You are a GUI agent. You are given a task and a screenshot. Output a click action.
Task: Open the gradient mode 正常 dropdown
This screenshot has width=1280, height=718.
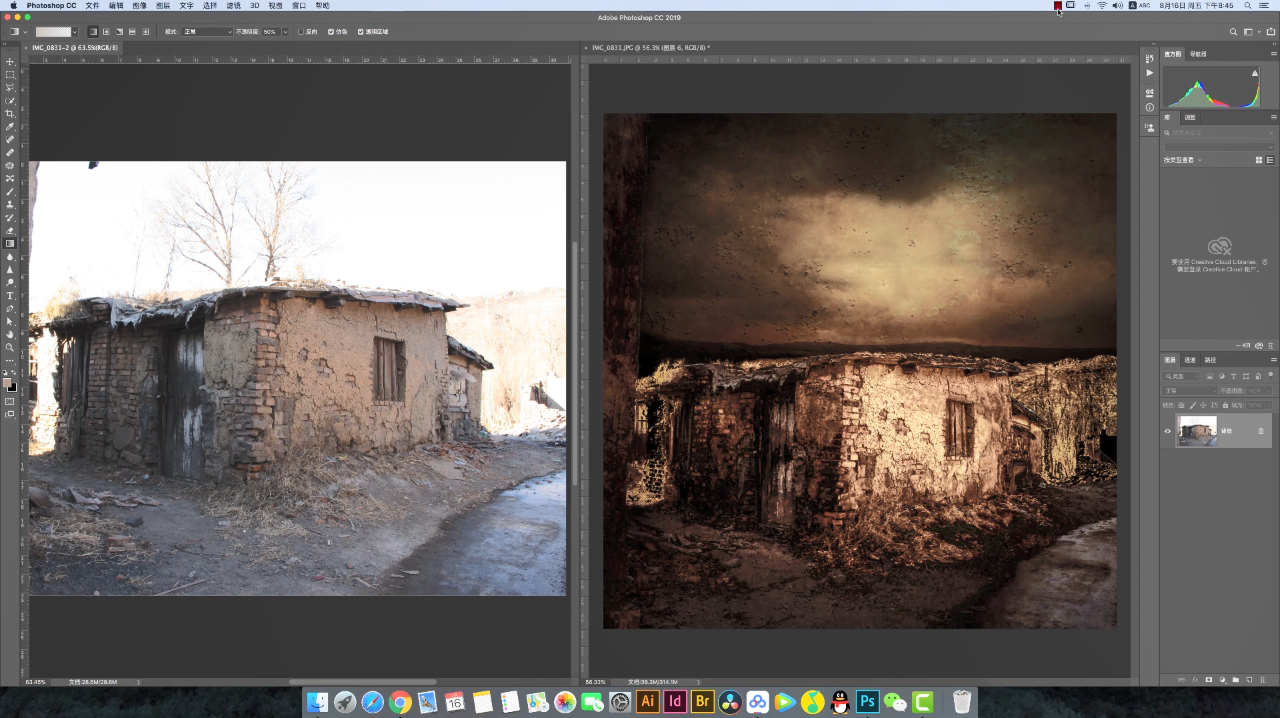(x=207, y=32)
